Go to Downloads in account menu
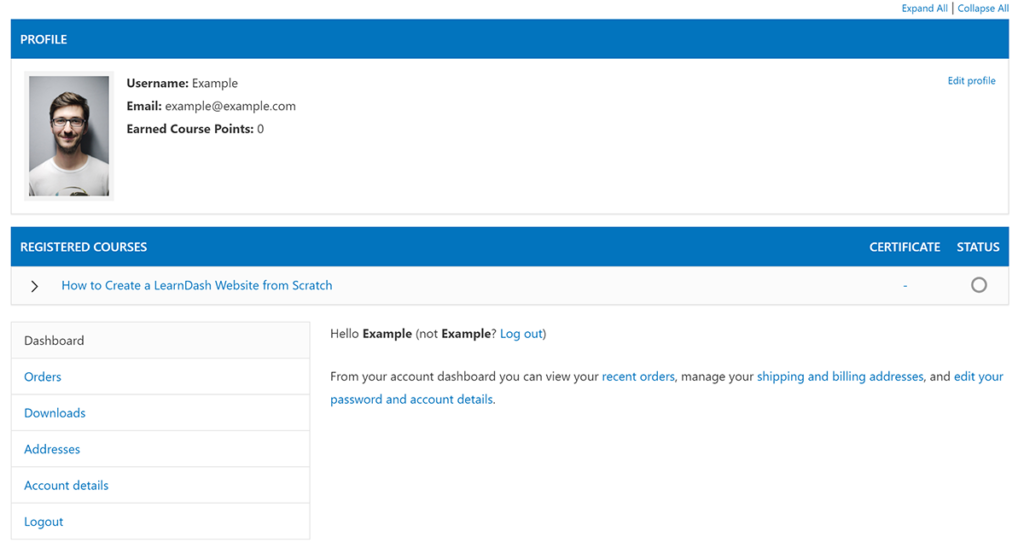The height and width of the screenshot is (560, 1024). tap(55, 413)
